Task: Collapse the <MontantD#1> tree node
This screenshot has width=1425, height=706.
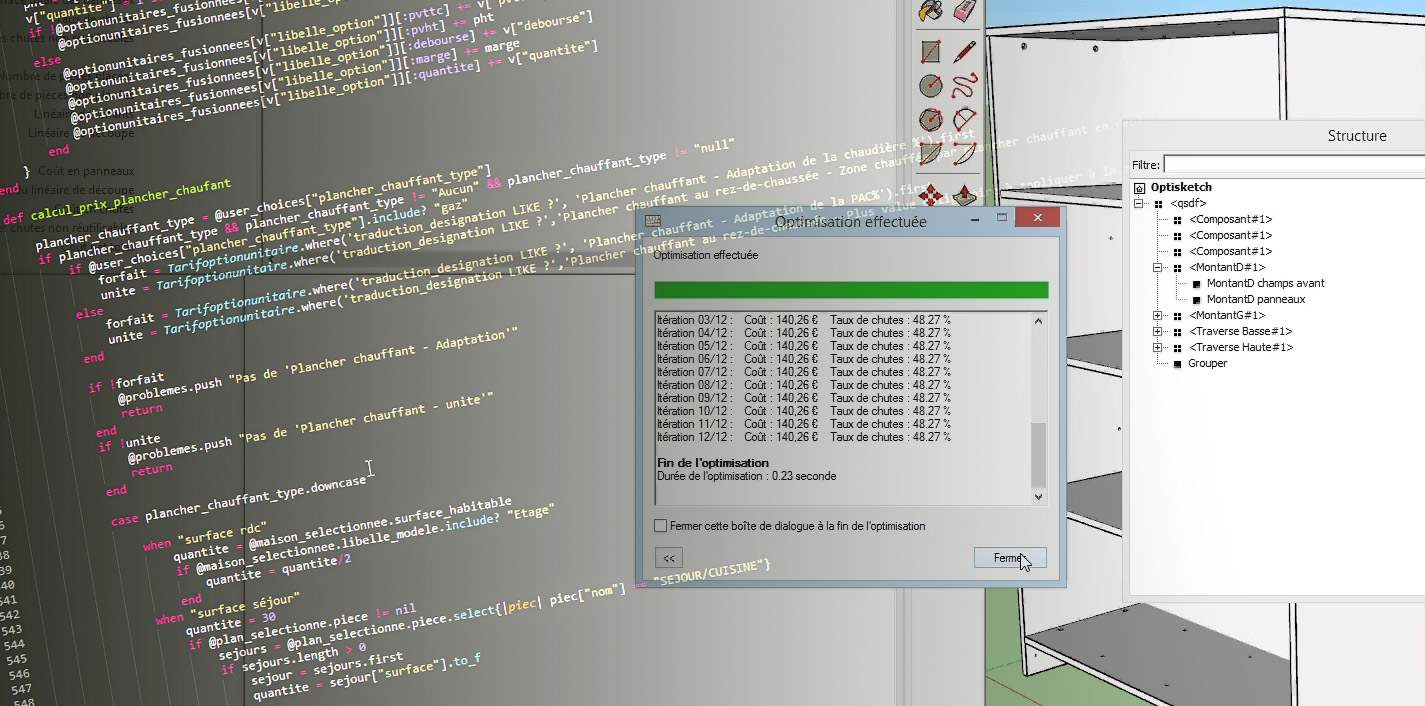Action: pyautogui.click(x=1155, y=267)
